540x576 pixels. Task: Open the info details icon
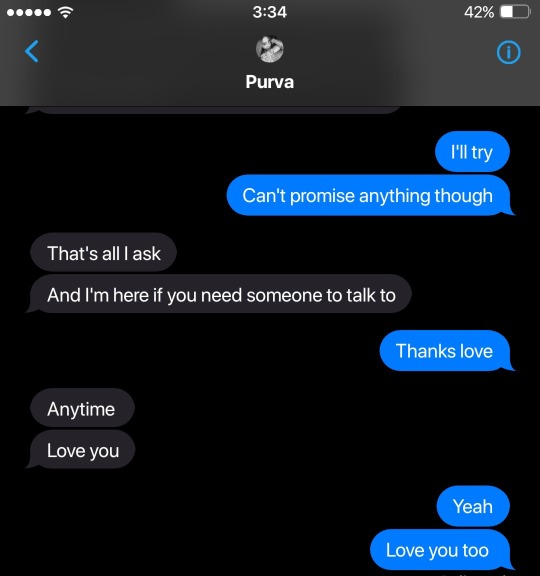[x=508, y=52]
